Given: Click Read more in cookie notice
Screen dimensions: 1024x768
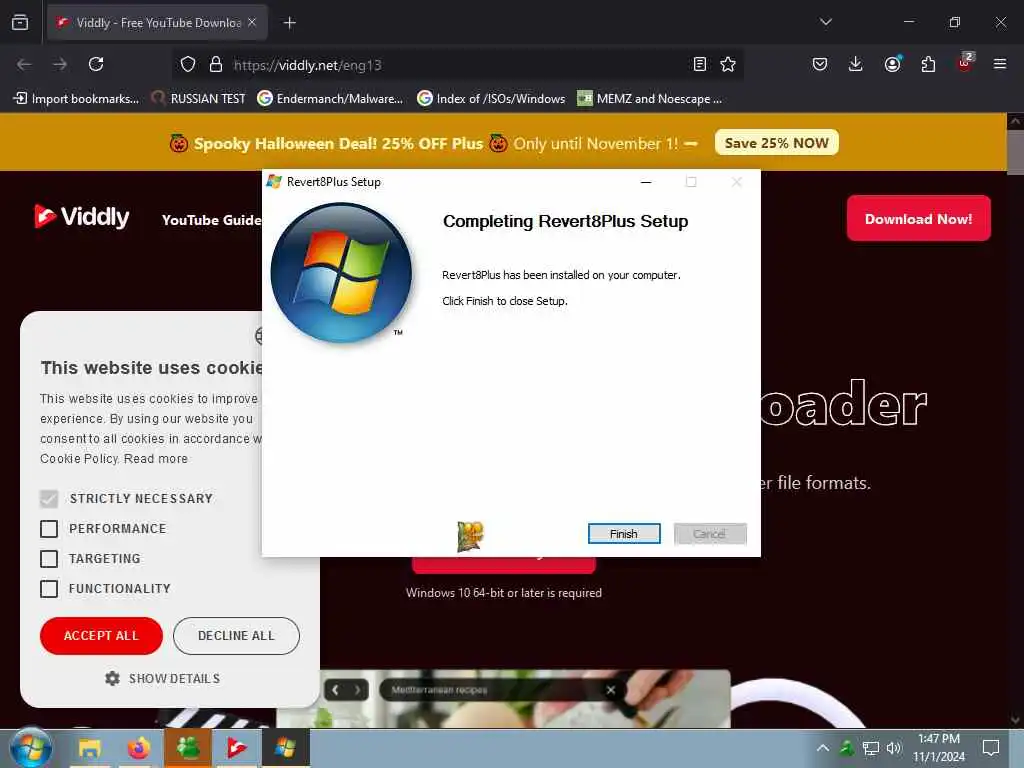Looking at the screenshot, I should [x=155, y=458].
